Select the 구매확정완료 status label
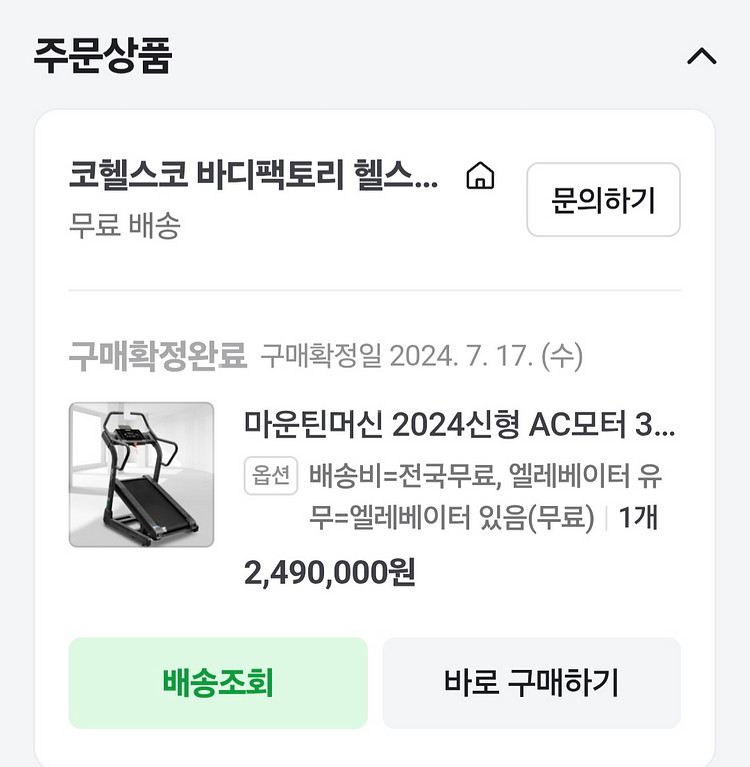 [157, 355]
